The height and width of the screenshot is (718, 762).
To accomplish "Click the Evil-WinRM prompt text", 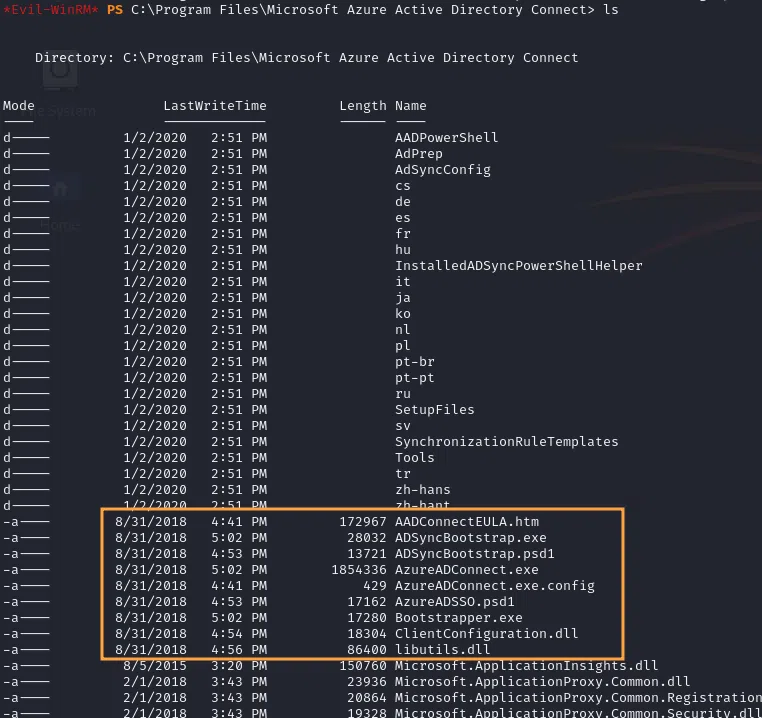I will [x=49, y=9].
